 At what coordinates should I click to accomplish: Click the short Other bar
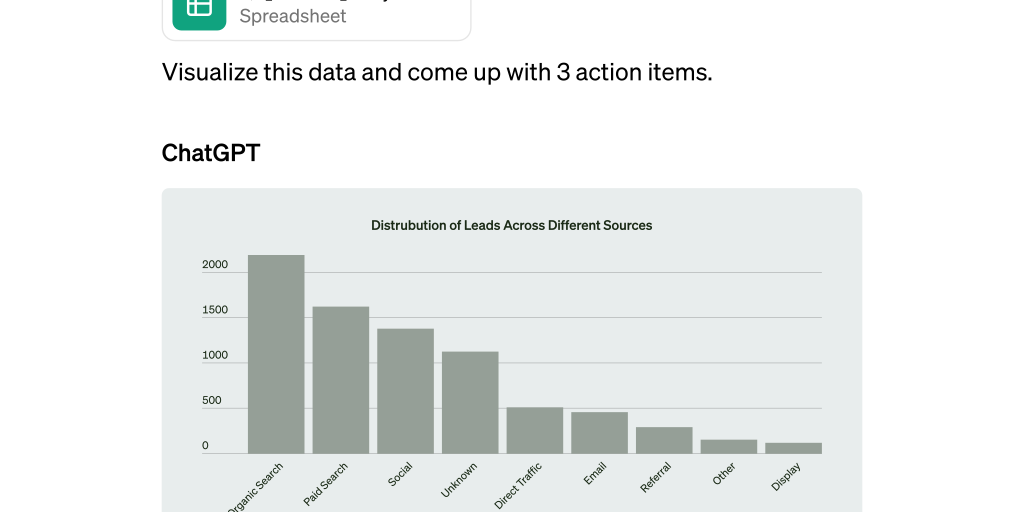click(x=728, y=446)
